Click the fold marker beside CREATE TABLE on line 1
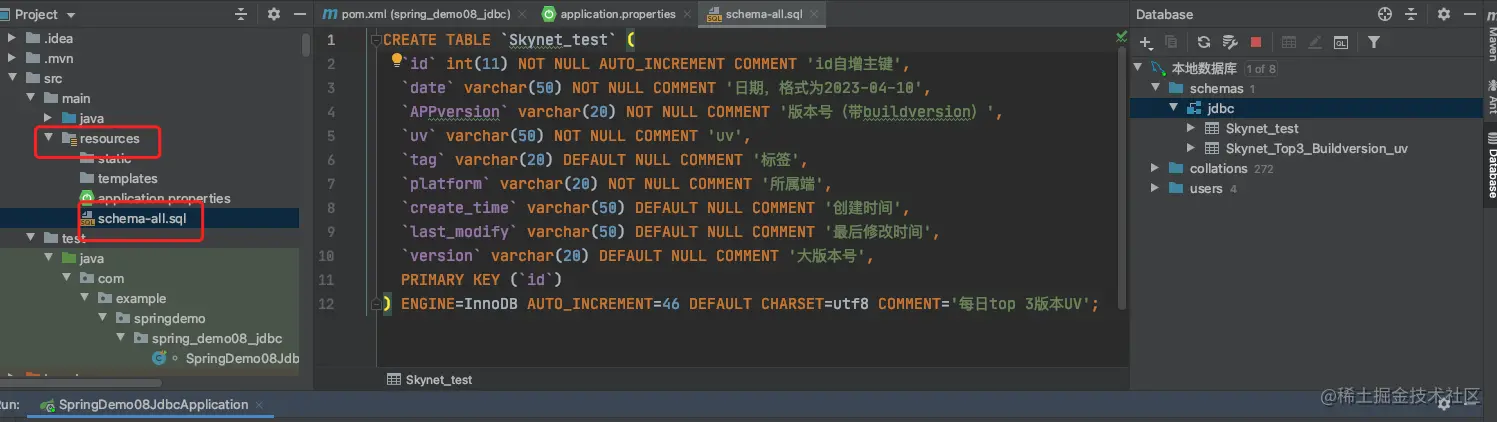The height and width of the screenshot is (422, 1497). 374,40
